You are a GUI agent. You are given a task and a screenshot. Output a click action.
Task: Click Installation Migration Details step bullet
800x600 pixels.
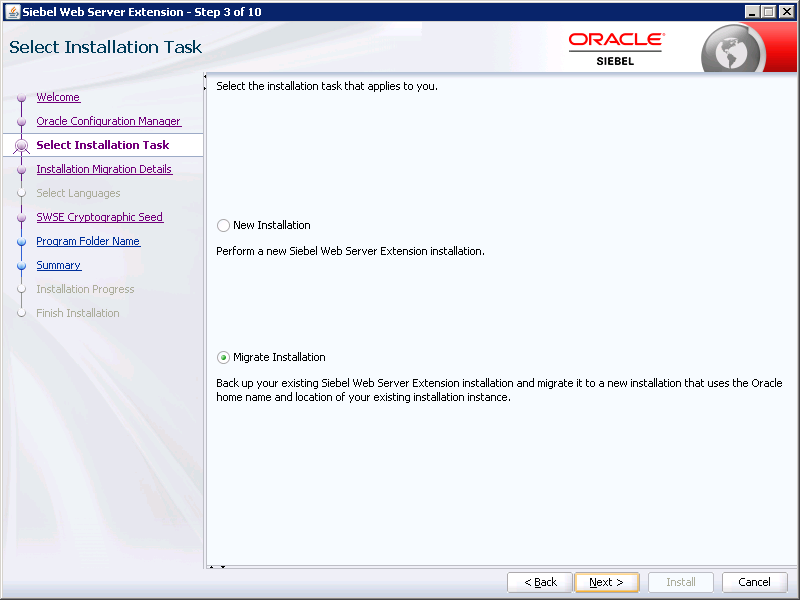pyautogui.click(x=21, y=170)
